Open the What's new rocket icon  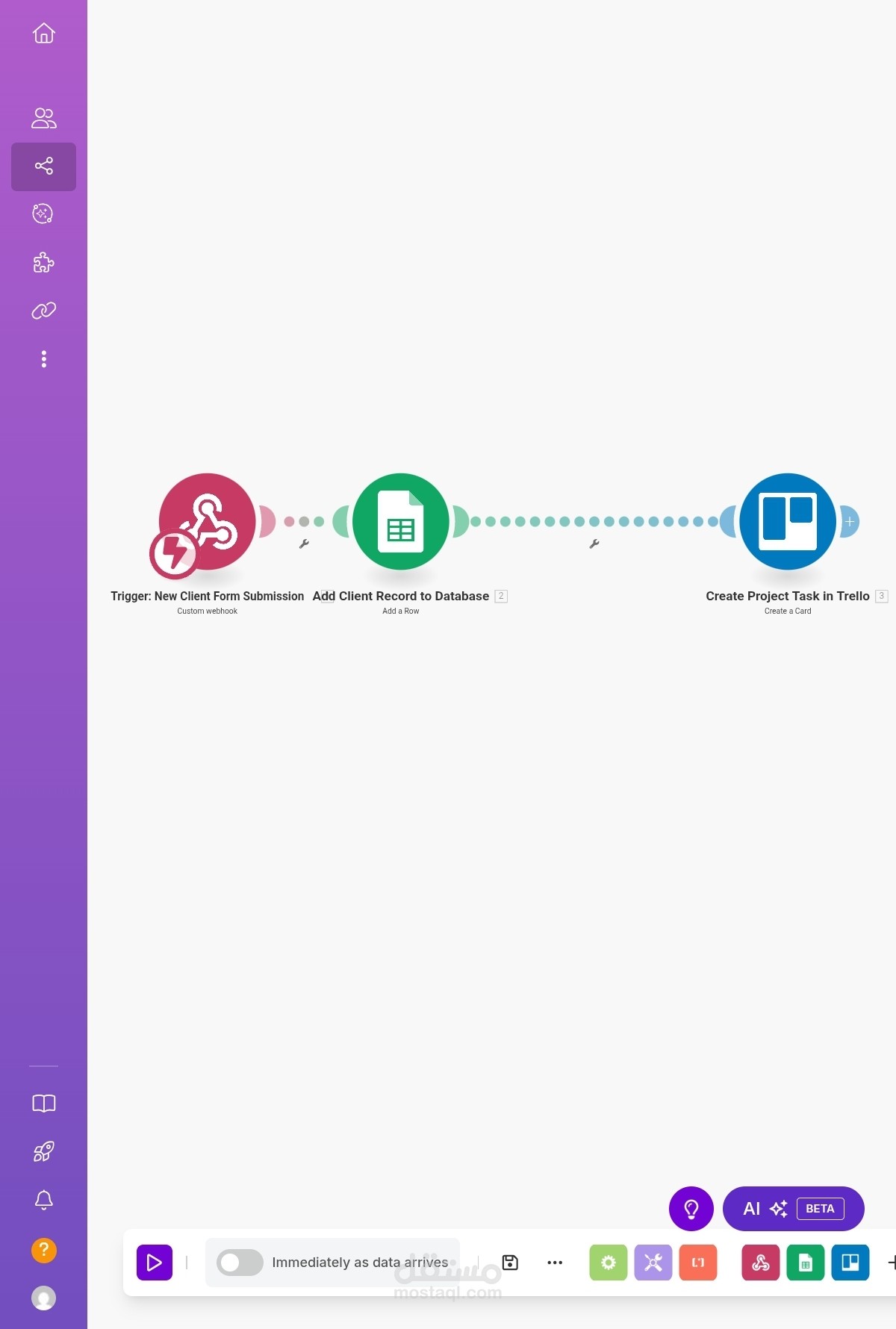pos(44,1152)
